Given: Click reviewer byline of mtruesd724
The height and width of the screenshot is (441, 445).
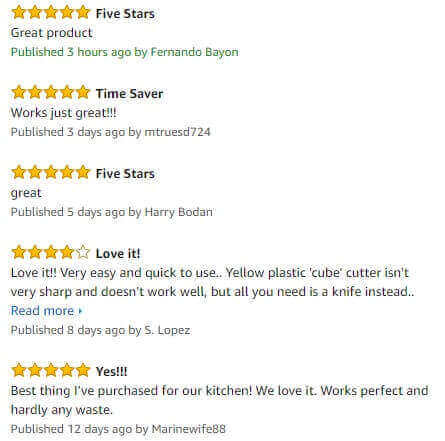Looking at the screenshot, I should point(111,132).
